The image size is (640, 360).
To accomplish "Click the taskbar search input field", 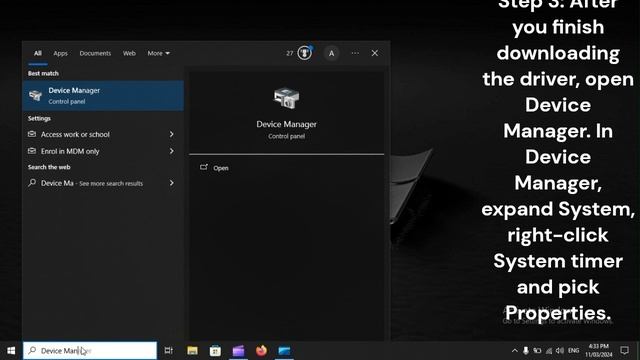I will (90, 351).
